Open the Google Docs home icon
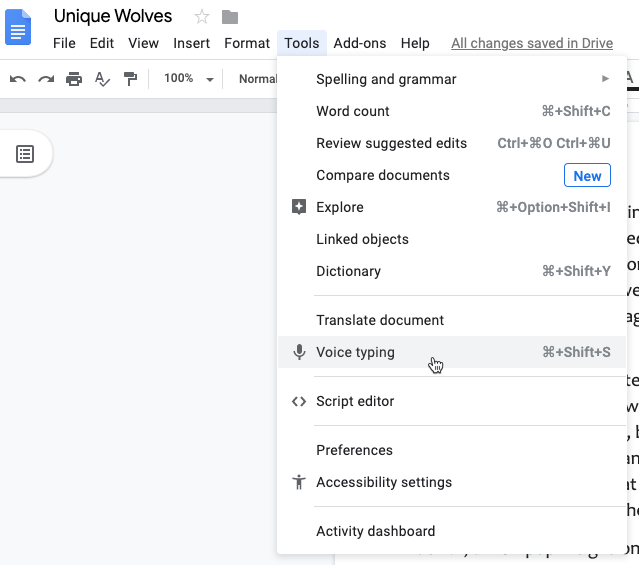The width and height of the screenshot is (639, 565). [x=18, y=27]
